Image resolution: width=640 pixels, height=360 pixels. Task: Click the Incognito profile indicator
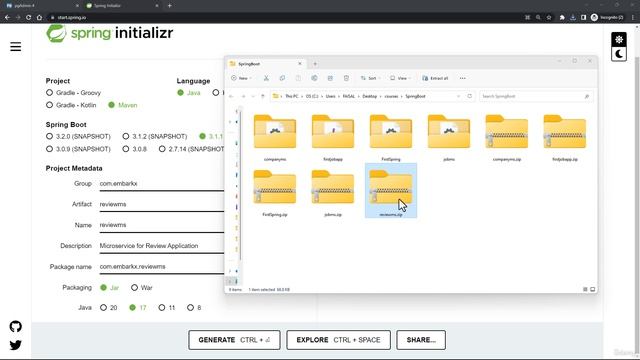pos(607,18)
